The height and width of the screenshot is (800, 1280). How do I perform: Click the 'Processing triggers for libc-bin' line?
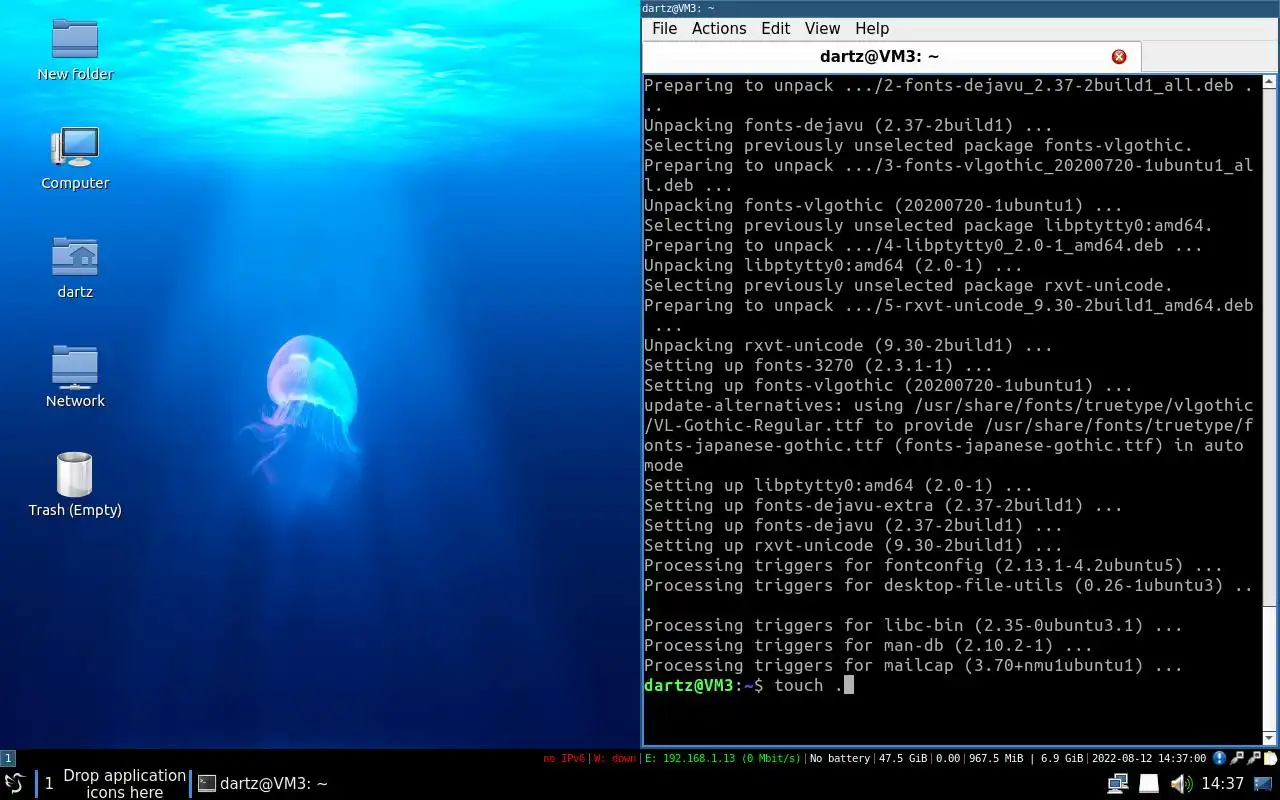pyautogui.click(x=913, y=625)
